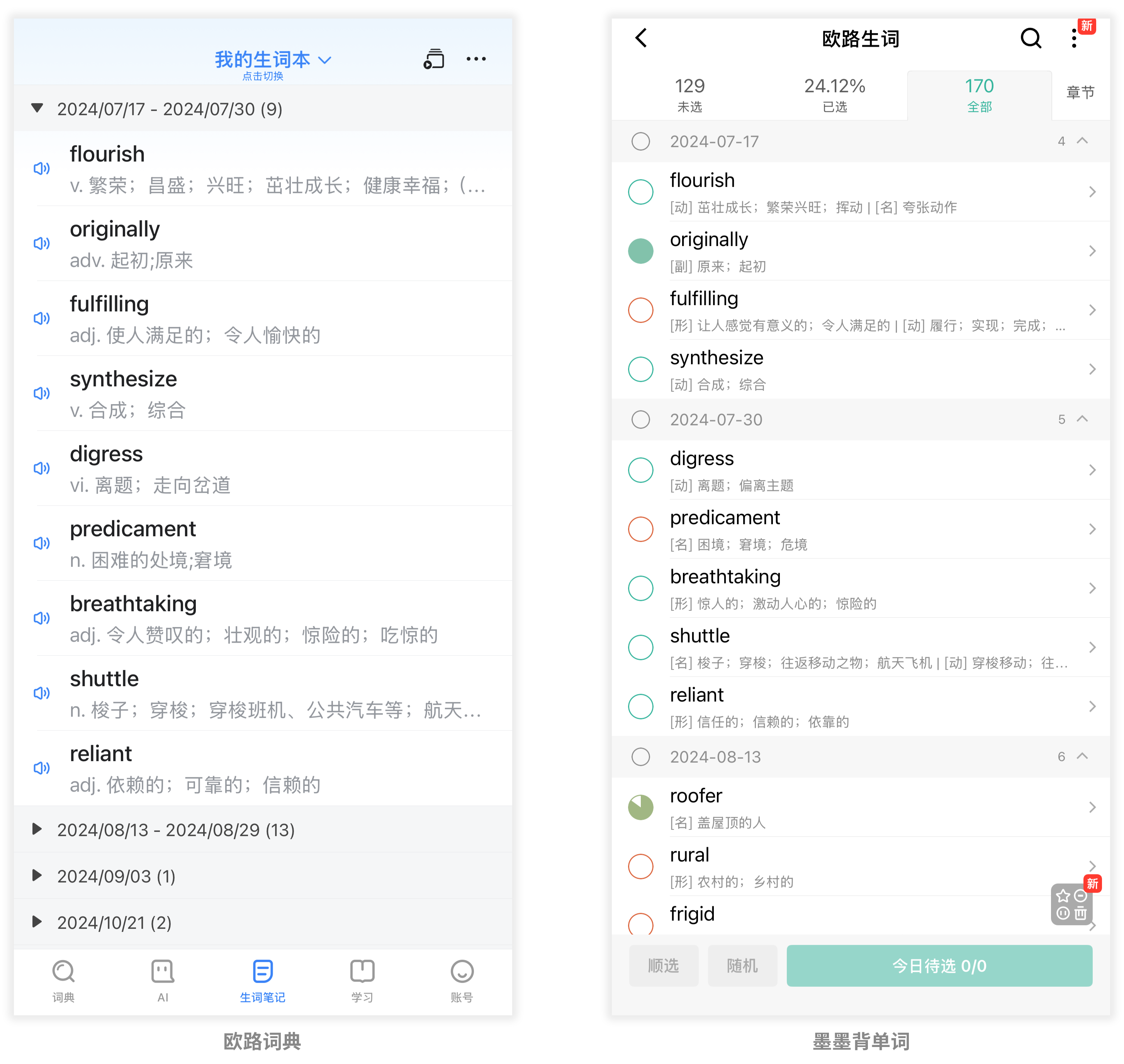Open details arrow for originally in 墨墨背单词

click(x=1092, y=251)
